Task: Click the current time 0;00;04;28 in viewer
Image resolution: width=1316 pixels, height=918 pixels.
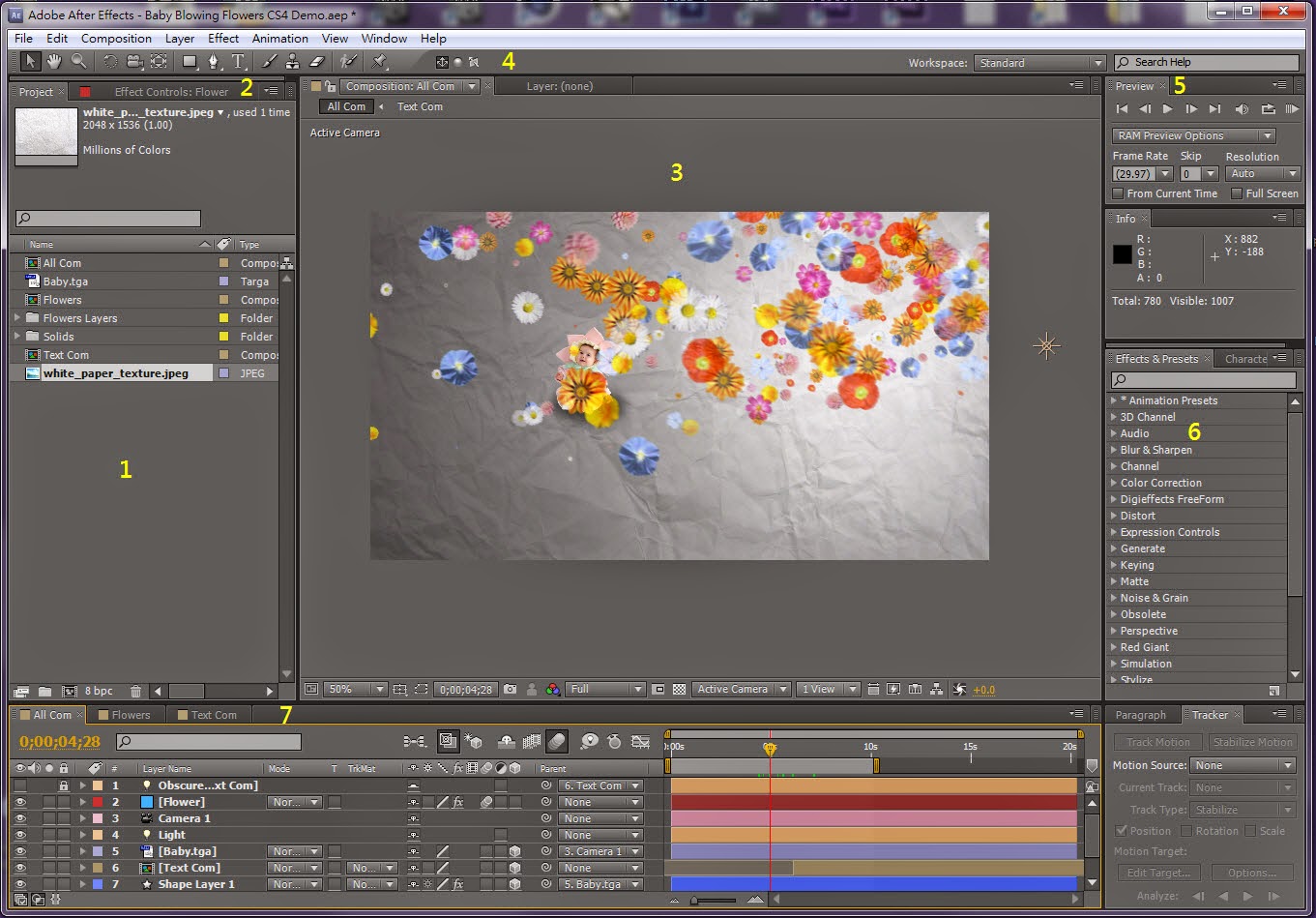Action: tap(466, 690)
